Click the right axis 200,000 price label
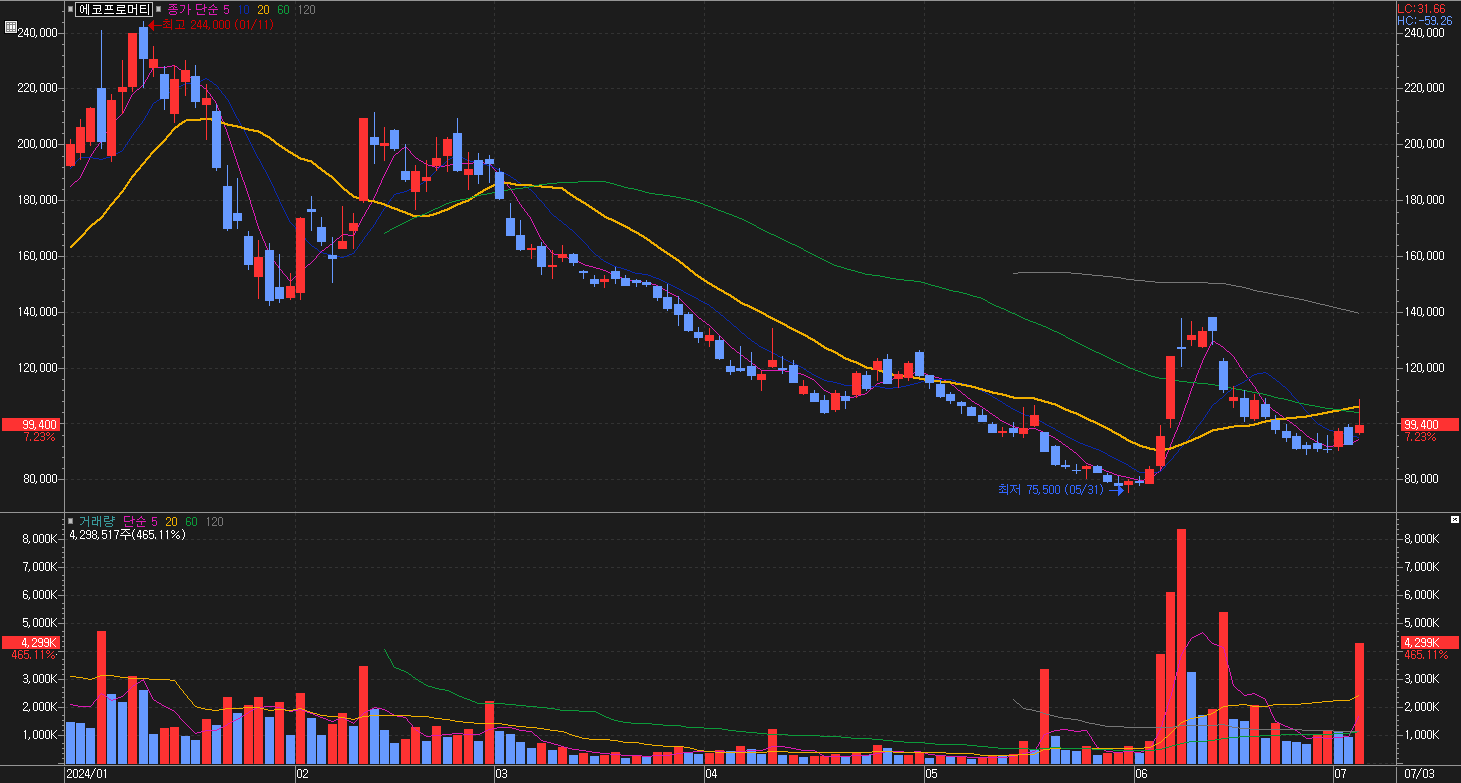 [x=1425, y=144]
